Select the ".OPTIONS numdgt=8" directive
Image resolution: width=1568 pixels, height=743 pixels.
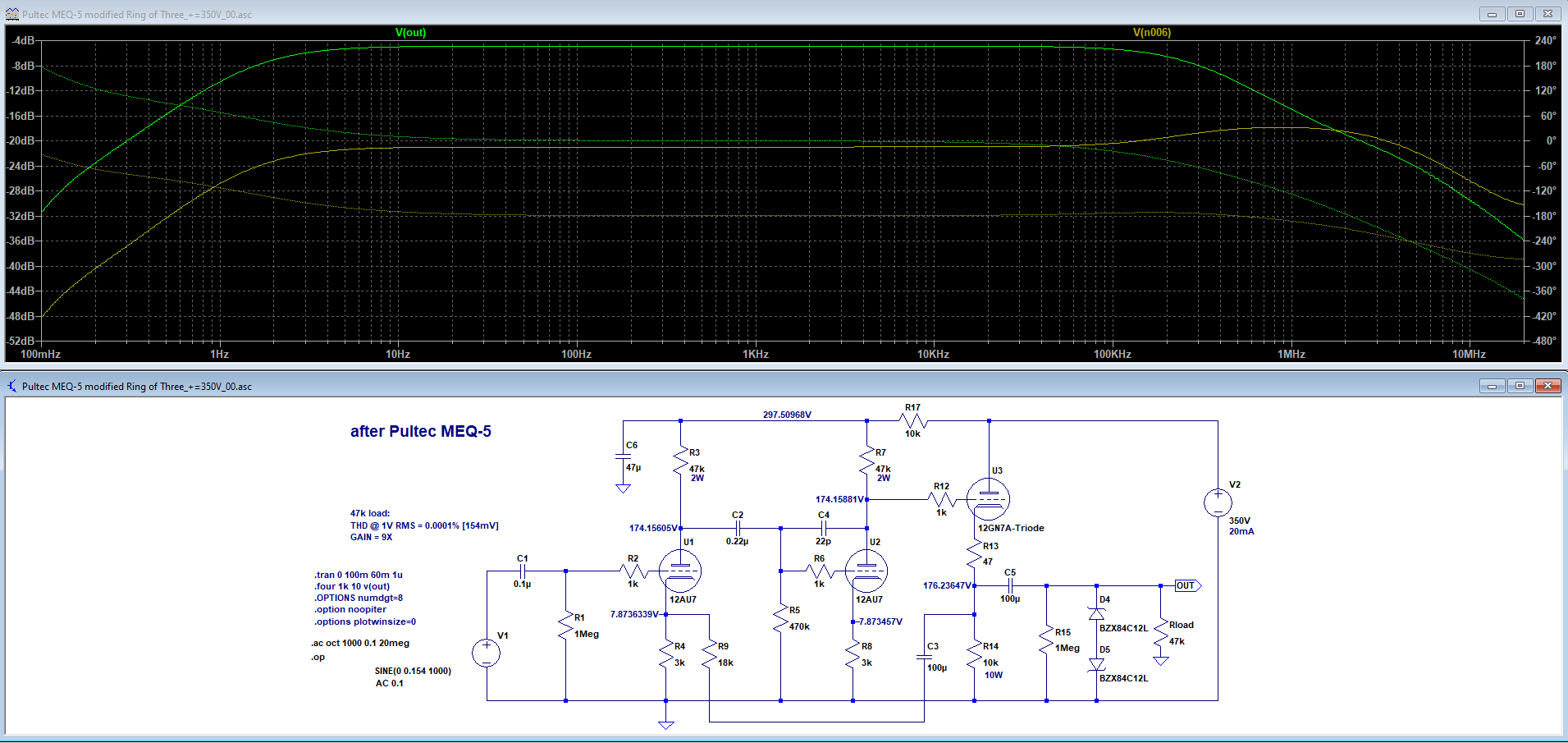[359, 598]
